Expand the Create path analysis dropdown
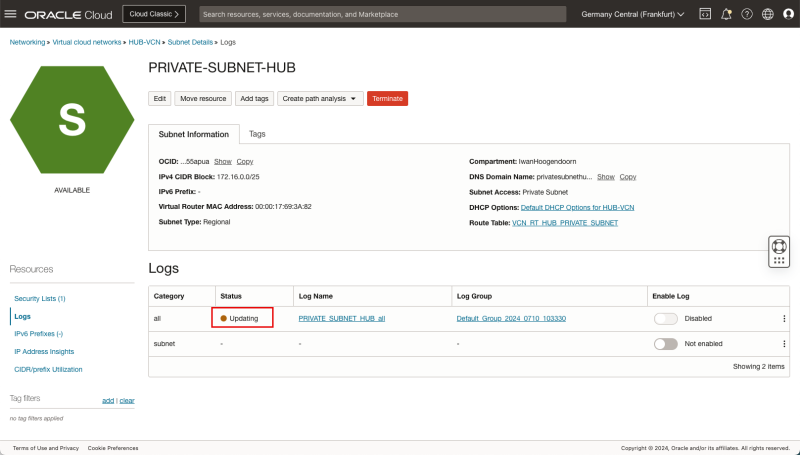Viewport: 800px width, 455px height. [x=320, y=99]
